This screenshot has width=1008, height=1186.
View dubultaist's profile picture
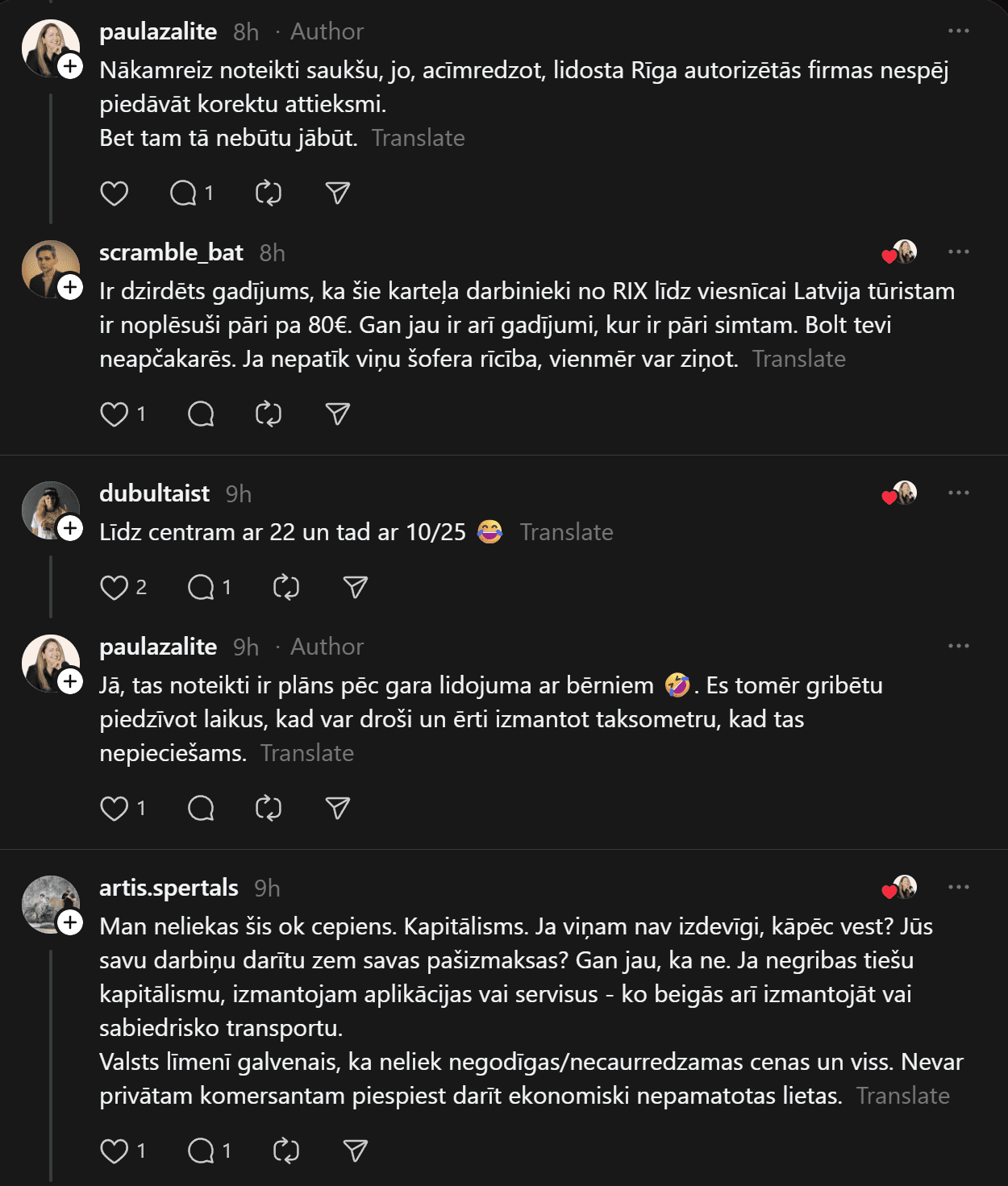[x=50, y=510]
